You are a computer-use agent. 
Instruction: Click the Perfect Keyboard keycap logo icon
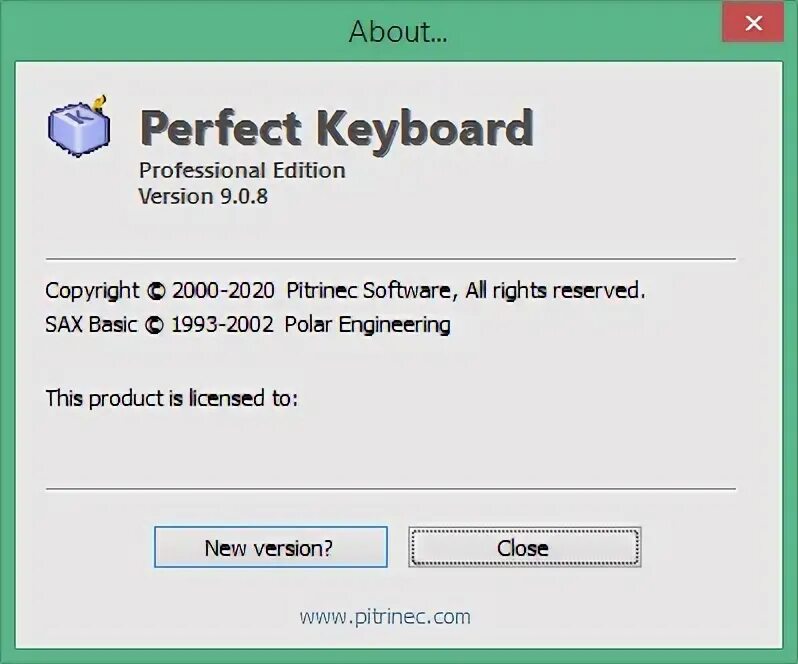click(78, 125)
